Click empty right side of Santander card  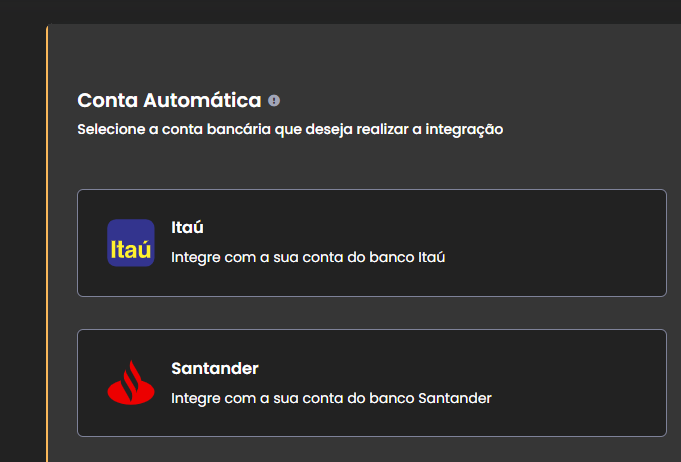point(590,383)
